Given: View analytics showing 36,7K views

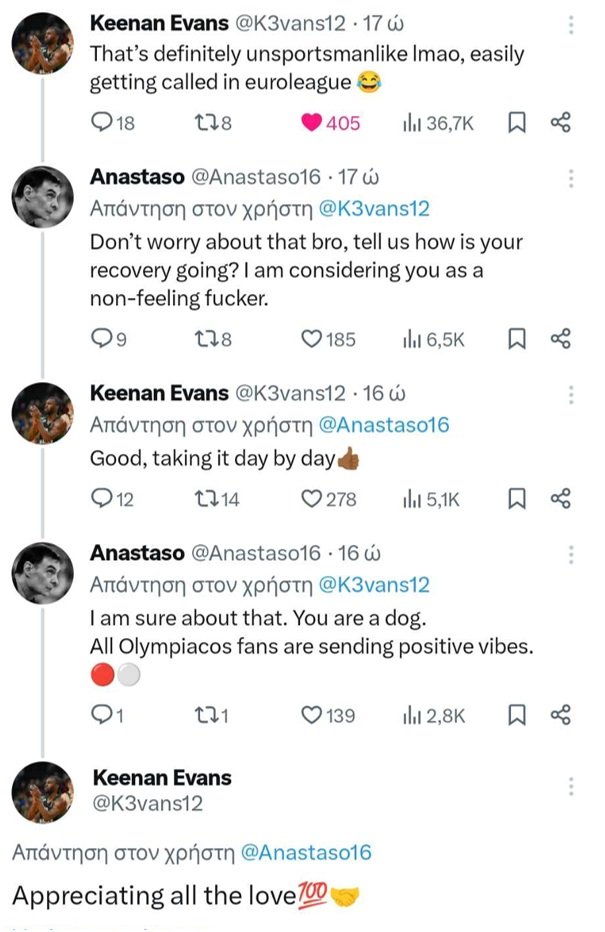Looking at the screenshot, I should (409, 123).
